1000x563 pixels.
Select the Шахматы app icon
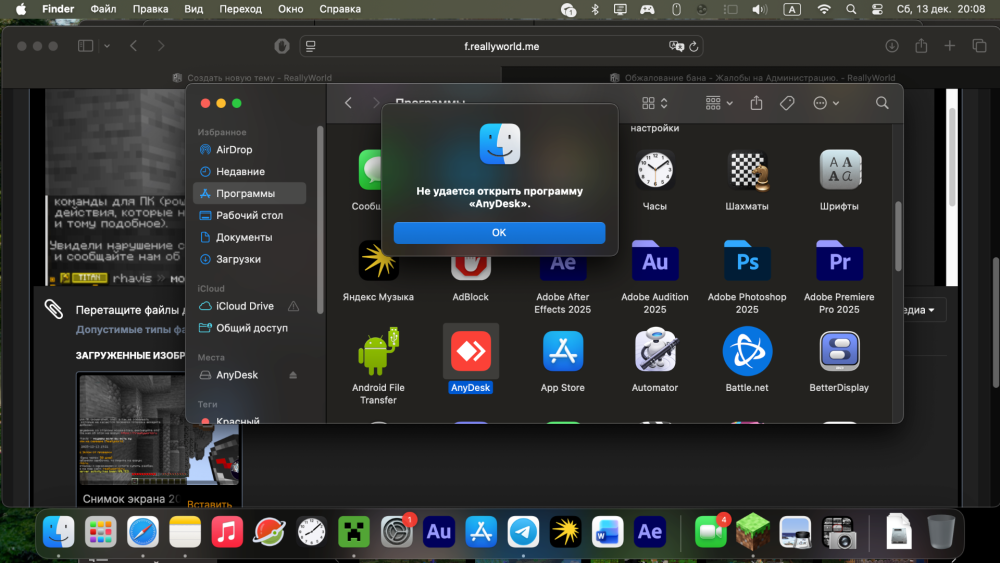pos(747,170)
